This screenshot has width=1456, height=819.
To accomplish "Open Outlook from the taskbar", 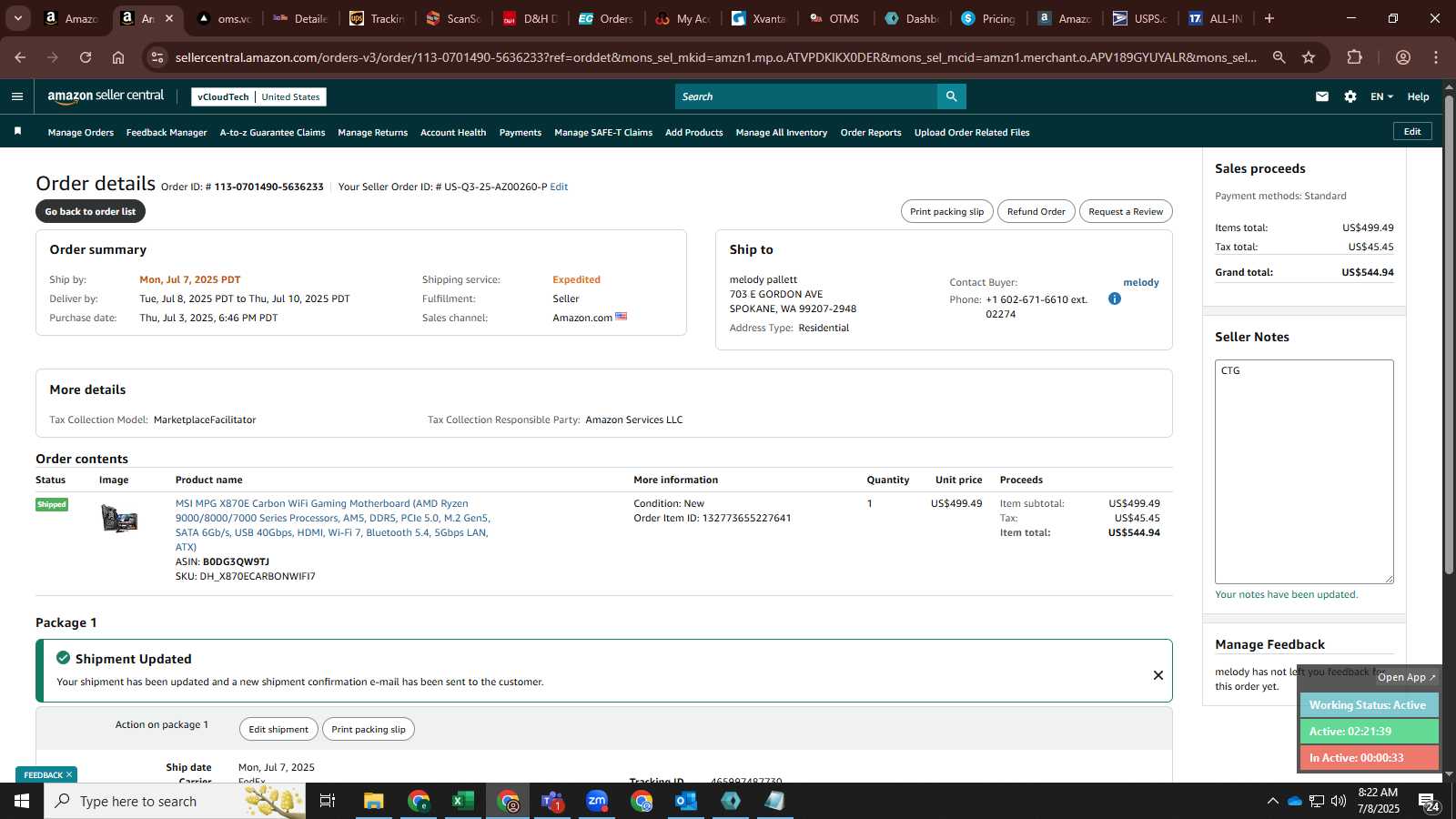I will 686,801.
